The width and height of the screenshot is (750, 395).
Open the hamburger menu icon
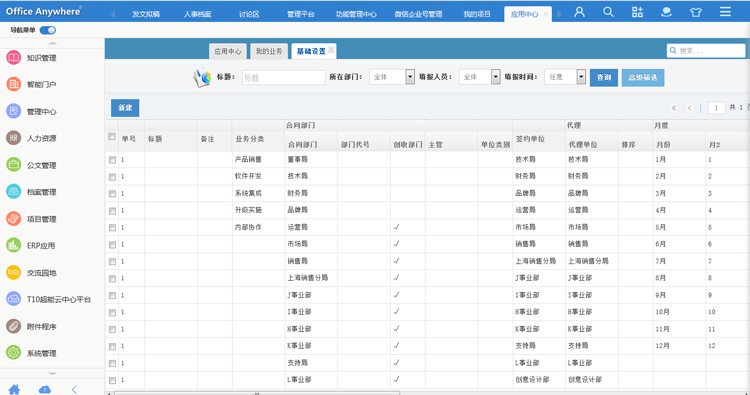[x=725, y=11]
